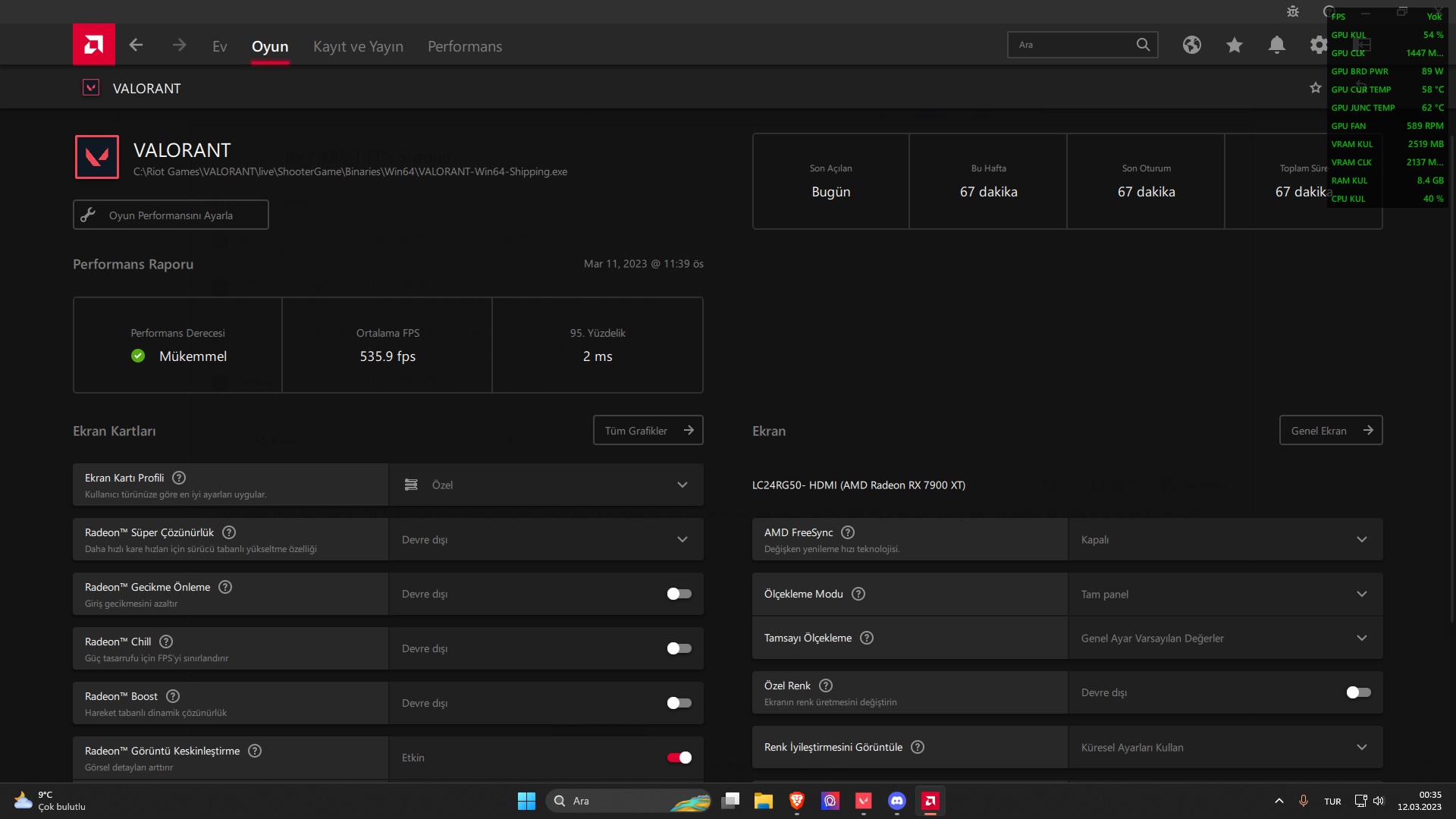The height and width of the screenshot is (819, 1456).
Task: Open Ölçekleme Modu Tam panel dropdown
Action: (1225, 594)
